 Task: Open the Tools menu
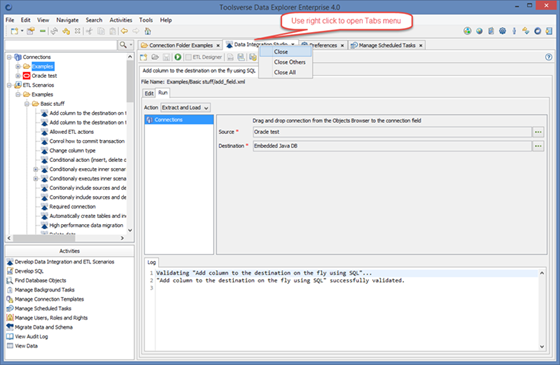pyautogui.click(x=146, y=20)
